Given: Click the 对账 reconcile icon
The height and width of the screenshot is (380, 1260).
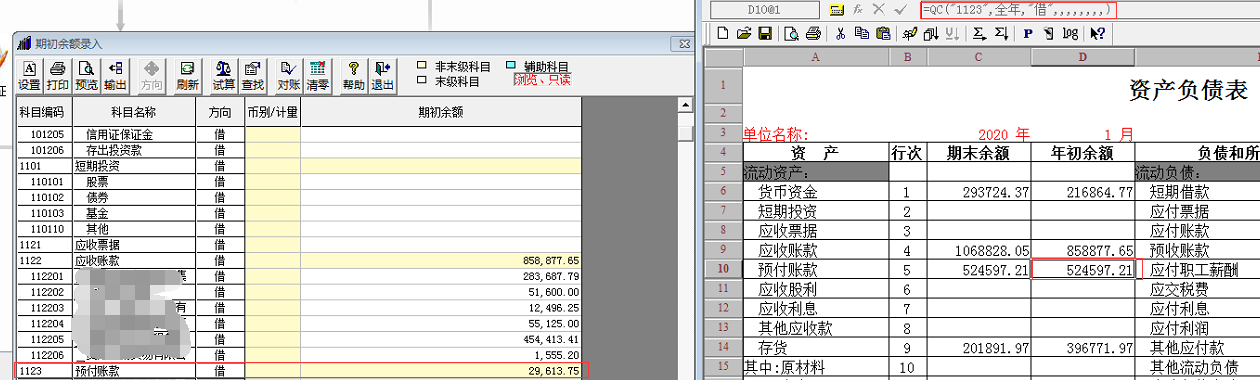Looking at the screenshot, I should [x=289, y=76].
